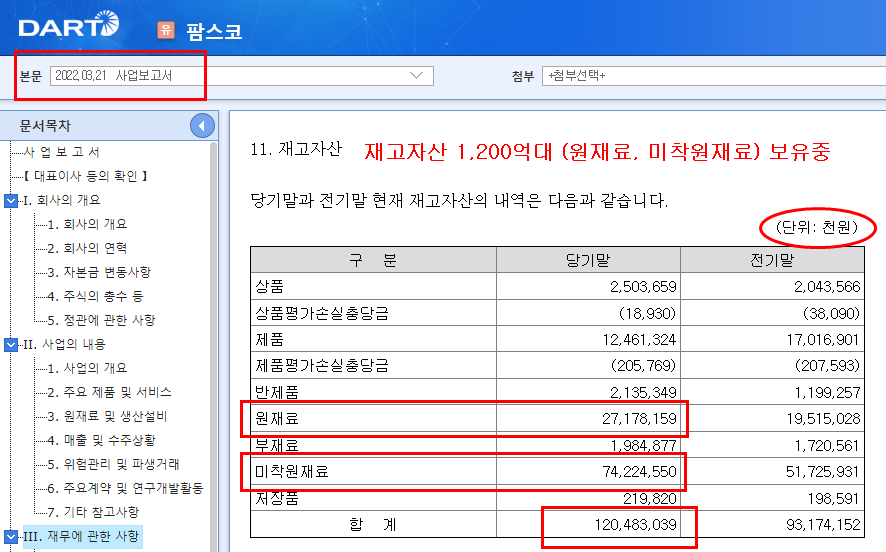This screenshot has height=552, width=886.
Task: Navigate to 2. 주요 제품 및 서비스
Action: point(109,392)
